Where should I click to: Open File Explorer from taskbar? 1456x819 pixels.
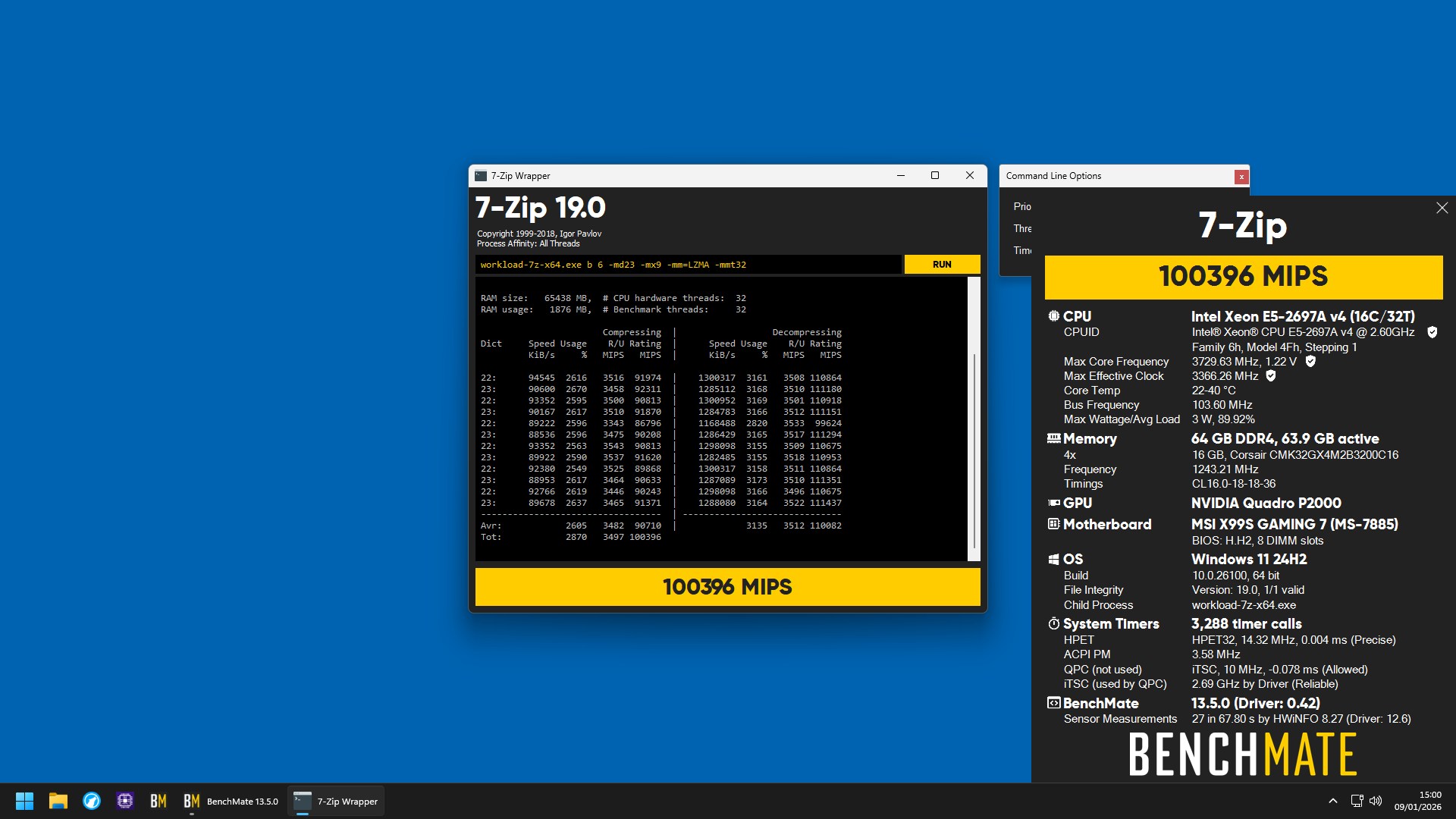(58, 801)
